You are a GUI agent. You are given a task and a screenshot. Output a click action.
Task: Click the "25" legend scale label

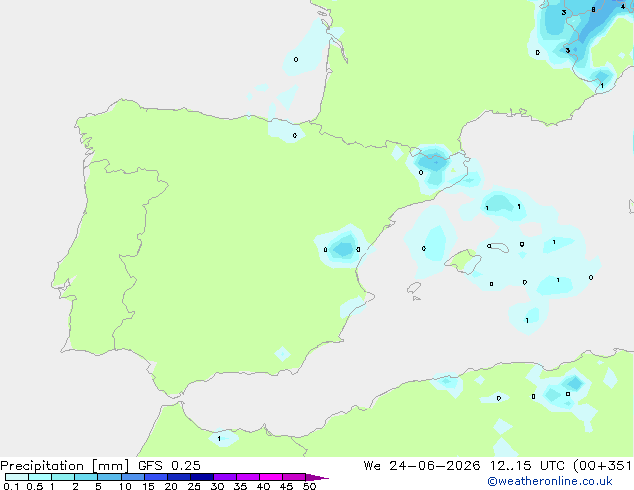[194, 486]
